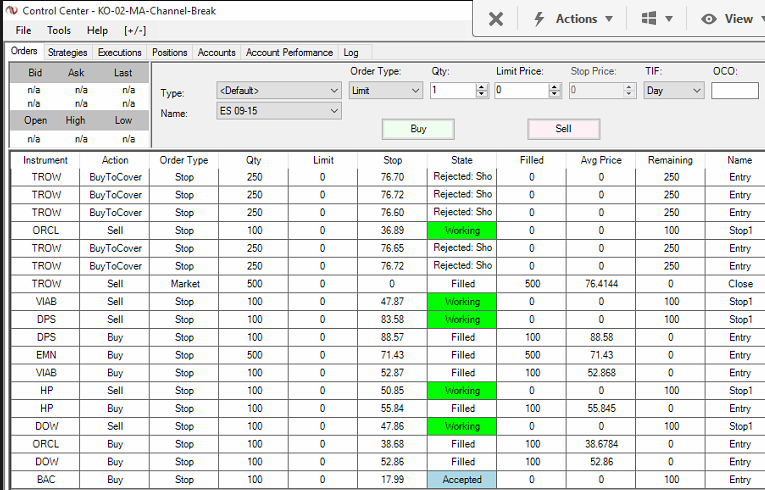The height and width of the screenshot is (490, 765).
Task: Click the eye View icon
Action: [x=708, y=19]
